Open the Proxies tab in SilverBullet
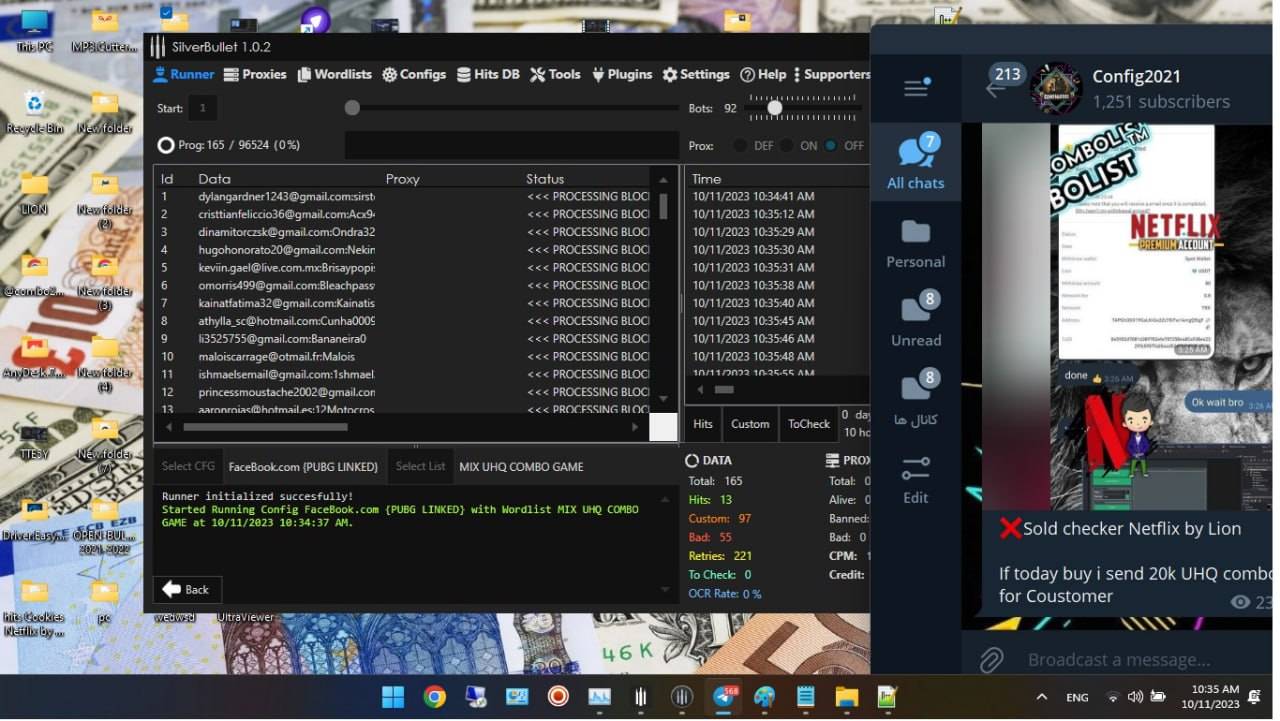 click(255, 74)
